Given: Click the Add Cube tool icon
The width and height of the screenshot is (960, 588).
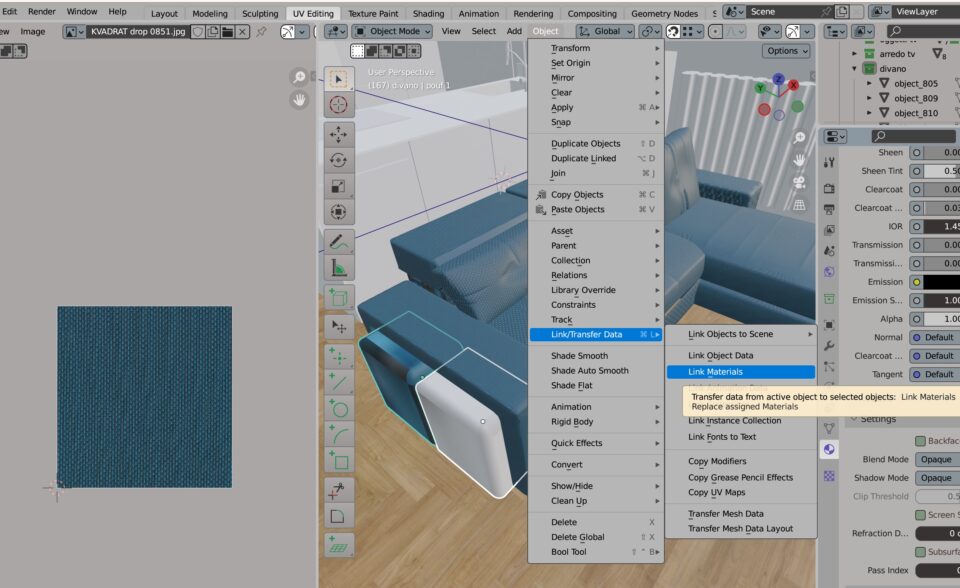Looking at the screenshot, I should [339, 298].
